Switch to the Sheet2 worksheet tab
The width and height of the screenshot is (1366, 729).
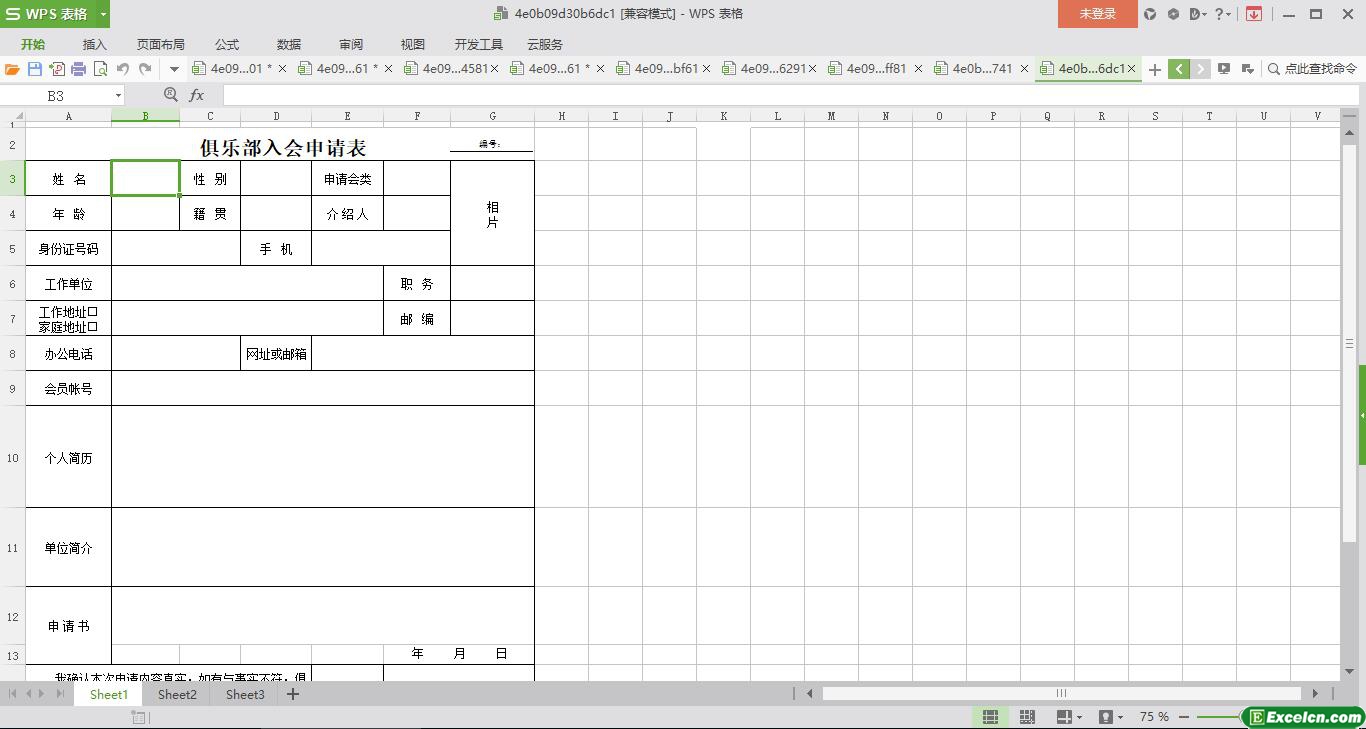pos(177,694)
